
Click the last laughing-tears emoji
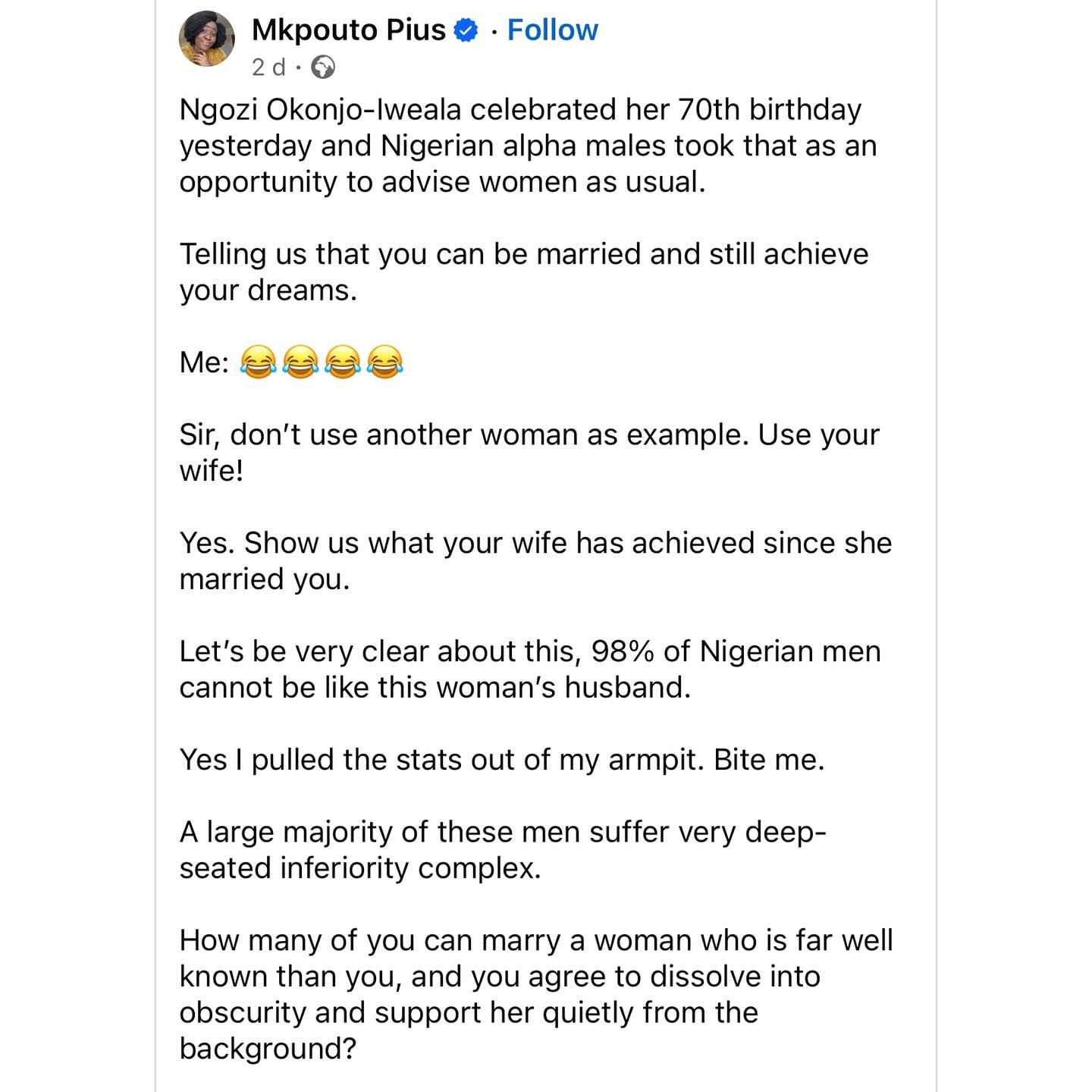click(384, 362)
